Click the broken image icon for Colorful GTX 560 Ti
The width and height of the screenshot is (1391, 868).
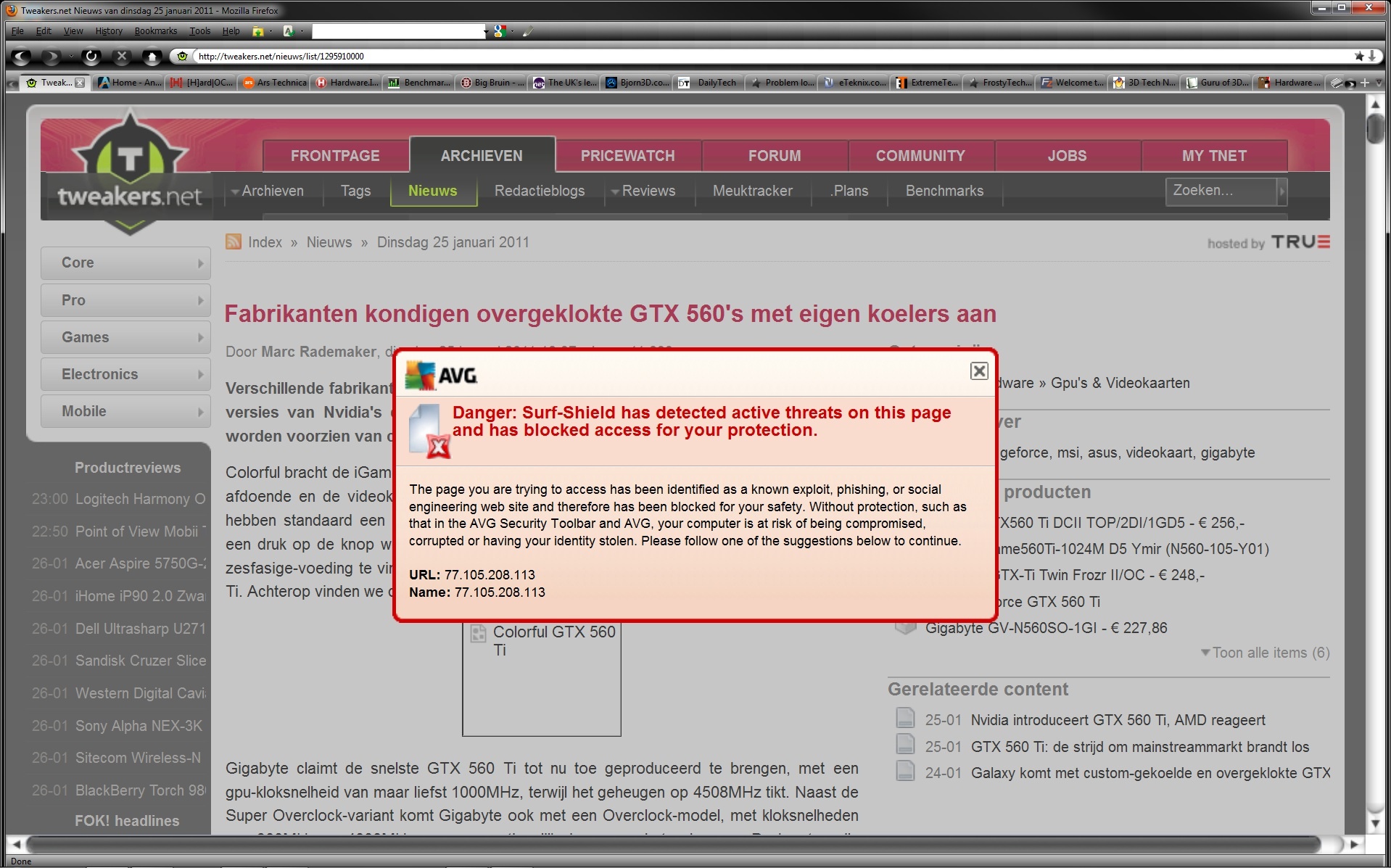(478, 633)
